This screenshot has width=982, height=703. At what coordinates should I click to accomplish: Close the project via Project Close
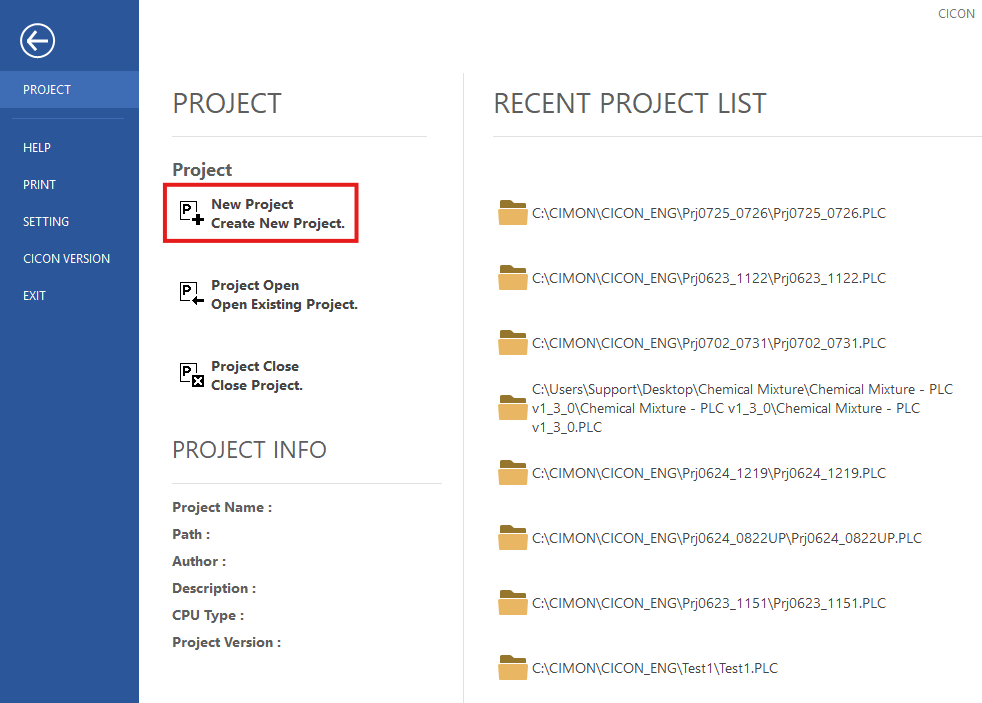pos(256,375)
